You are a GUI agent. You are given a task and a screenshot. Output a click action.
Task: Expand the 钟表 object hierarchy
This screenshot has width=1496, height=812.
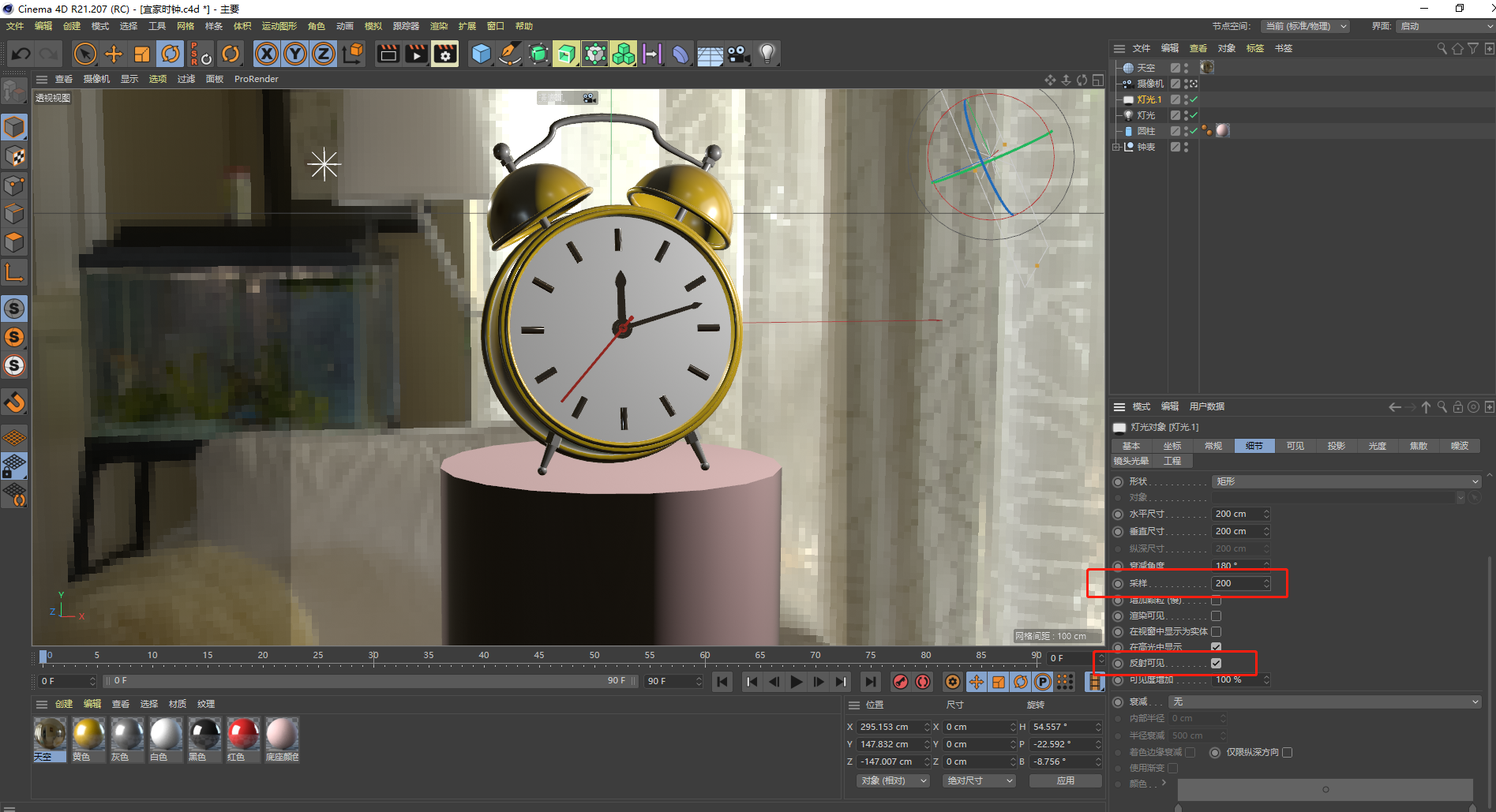tap(1116, 147)
